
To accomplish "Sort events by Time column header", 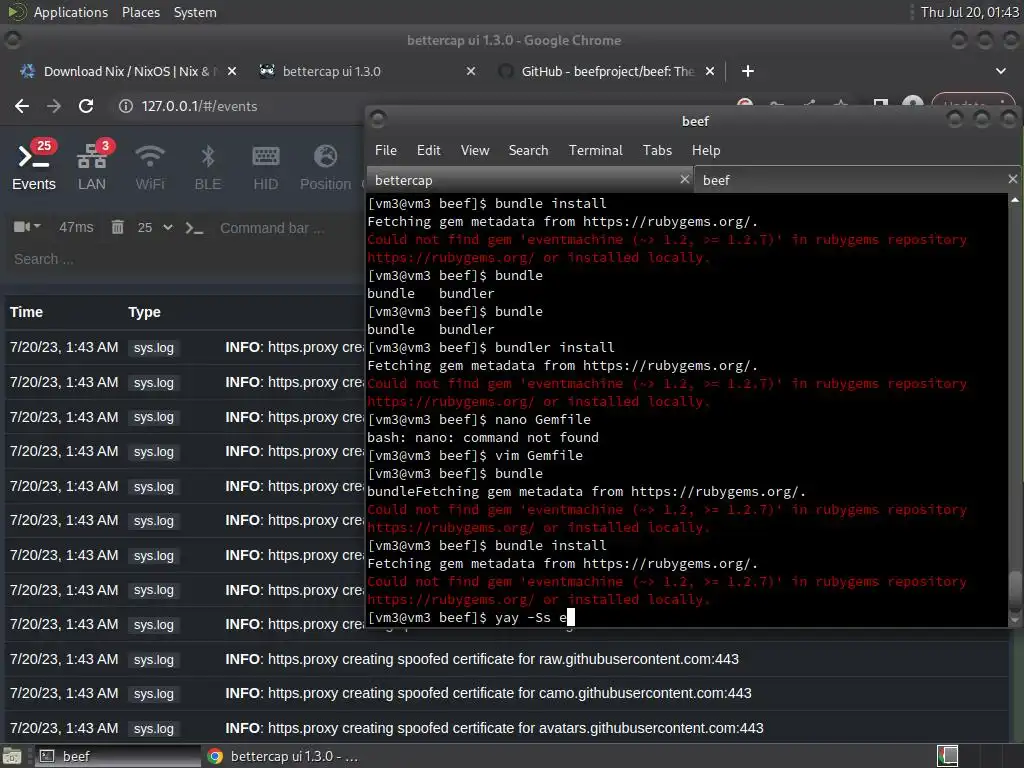I will point(26,312).
